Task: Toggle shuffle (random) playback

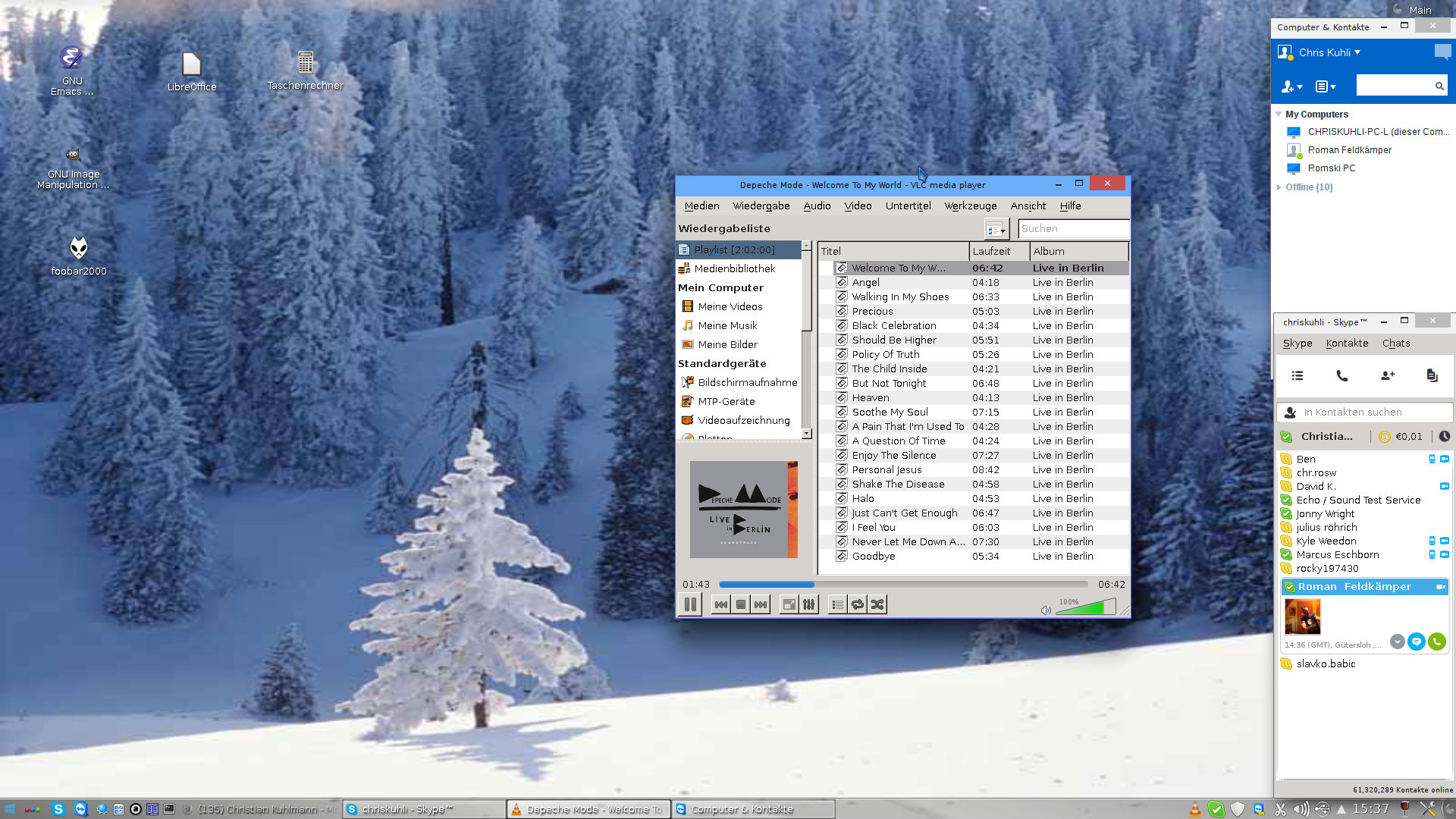Action: click(x=877, y=604)
